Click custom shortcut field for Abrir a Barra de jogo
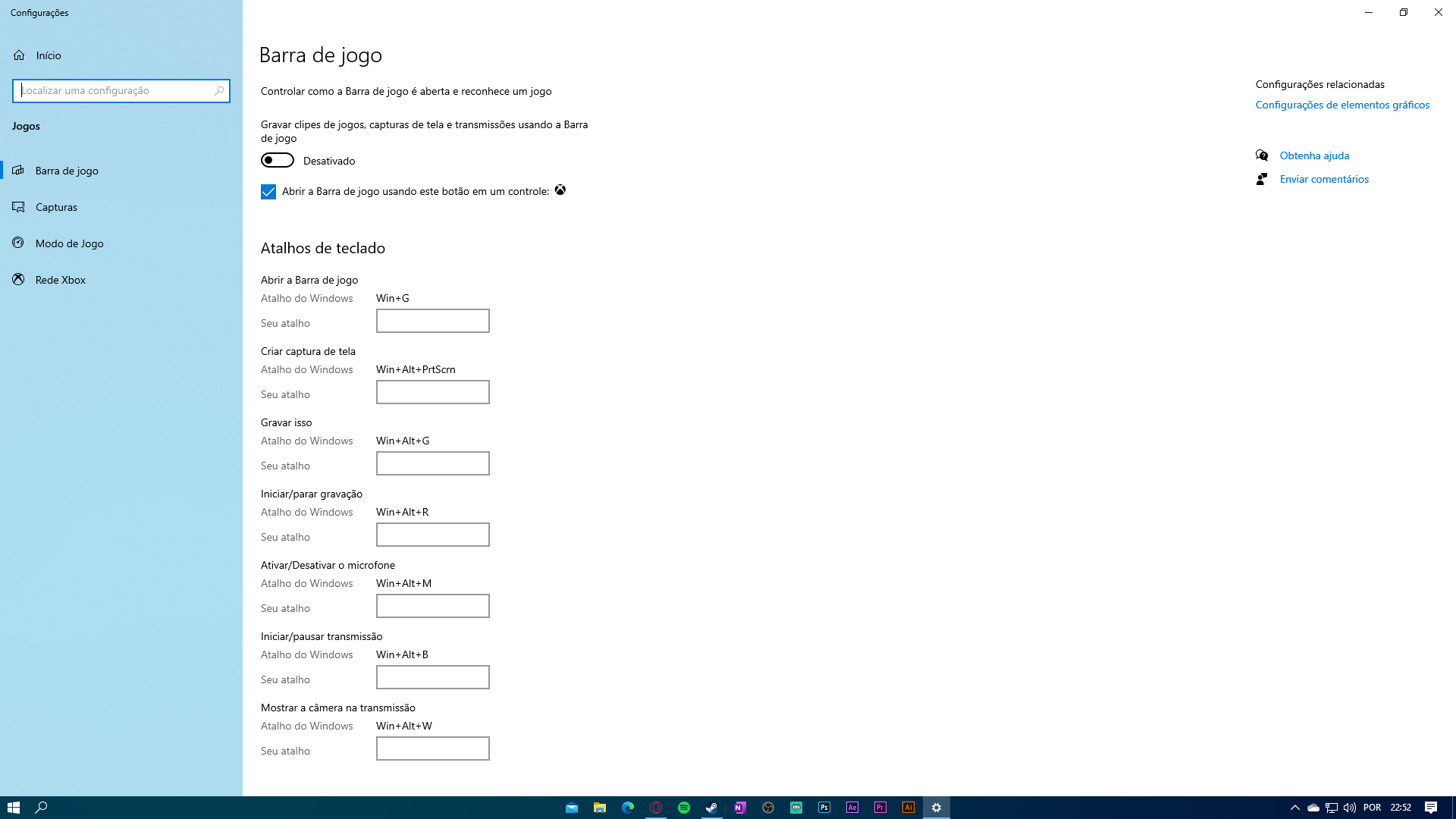This screenshot has height=819, width=1456. click(432, 321)
